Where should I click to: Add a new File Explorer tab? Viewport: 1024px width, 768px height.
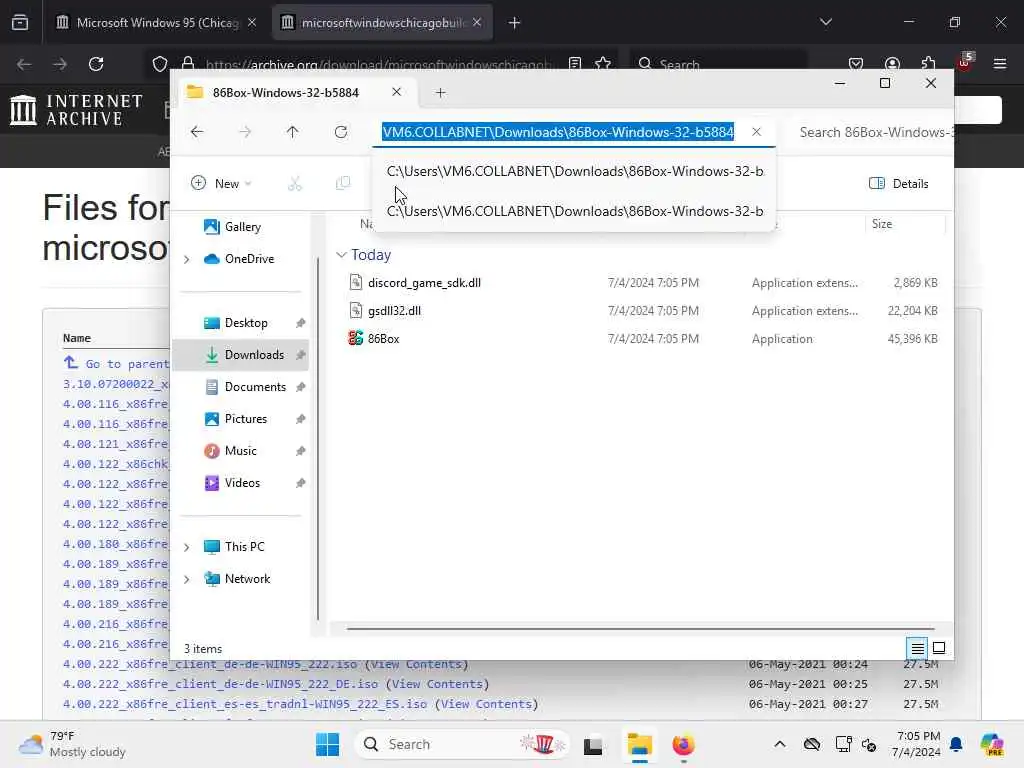(x=440, y=93)
